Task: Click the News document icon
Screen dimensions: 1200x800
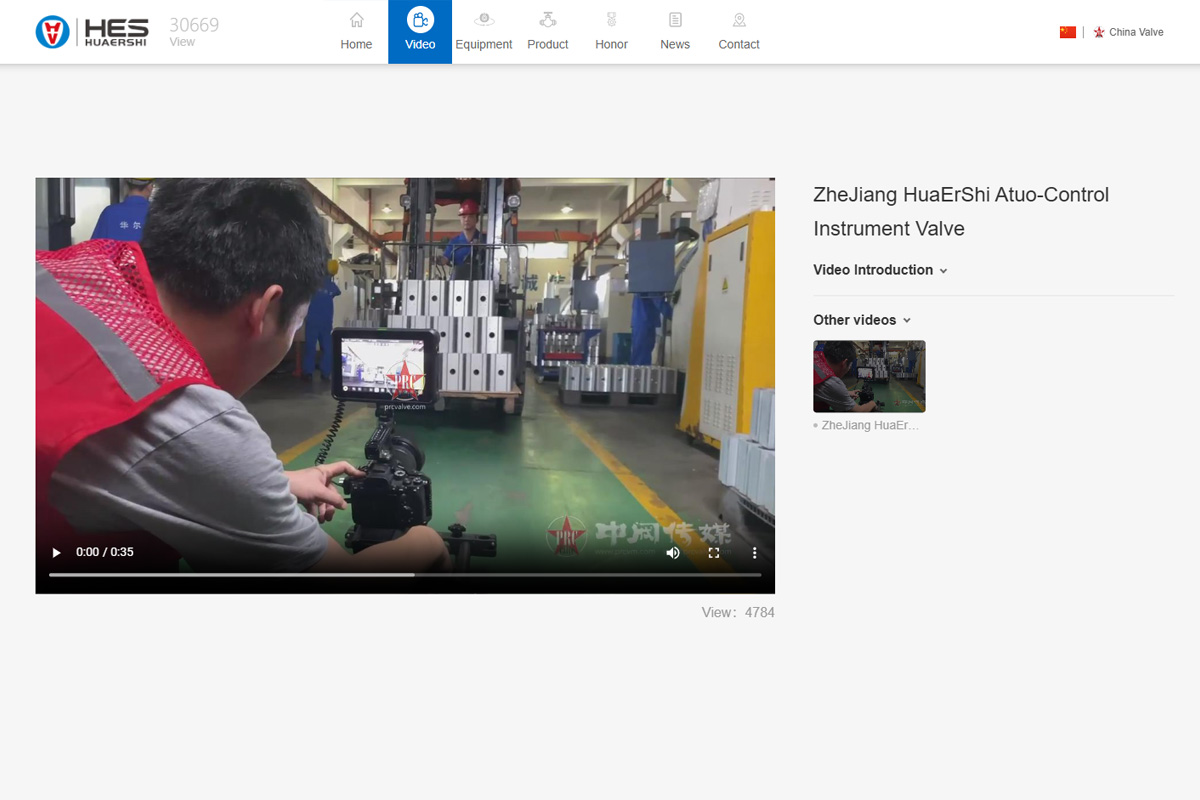Action: (x=675, y=20)
